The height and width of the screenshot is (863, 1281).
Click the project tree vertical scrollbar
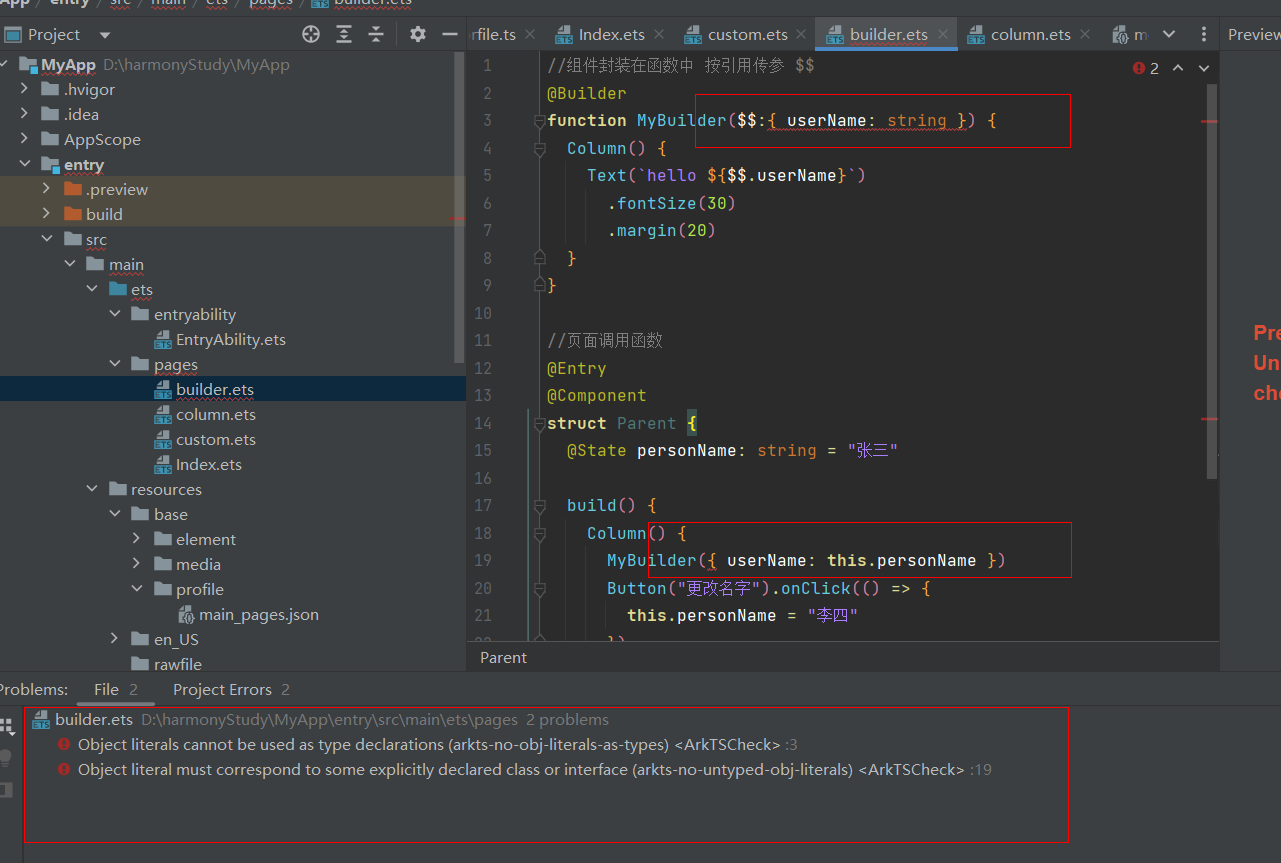click(x=460, y=208)
